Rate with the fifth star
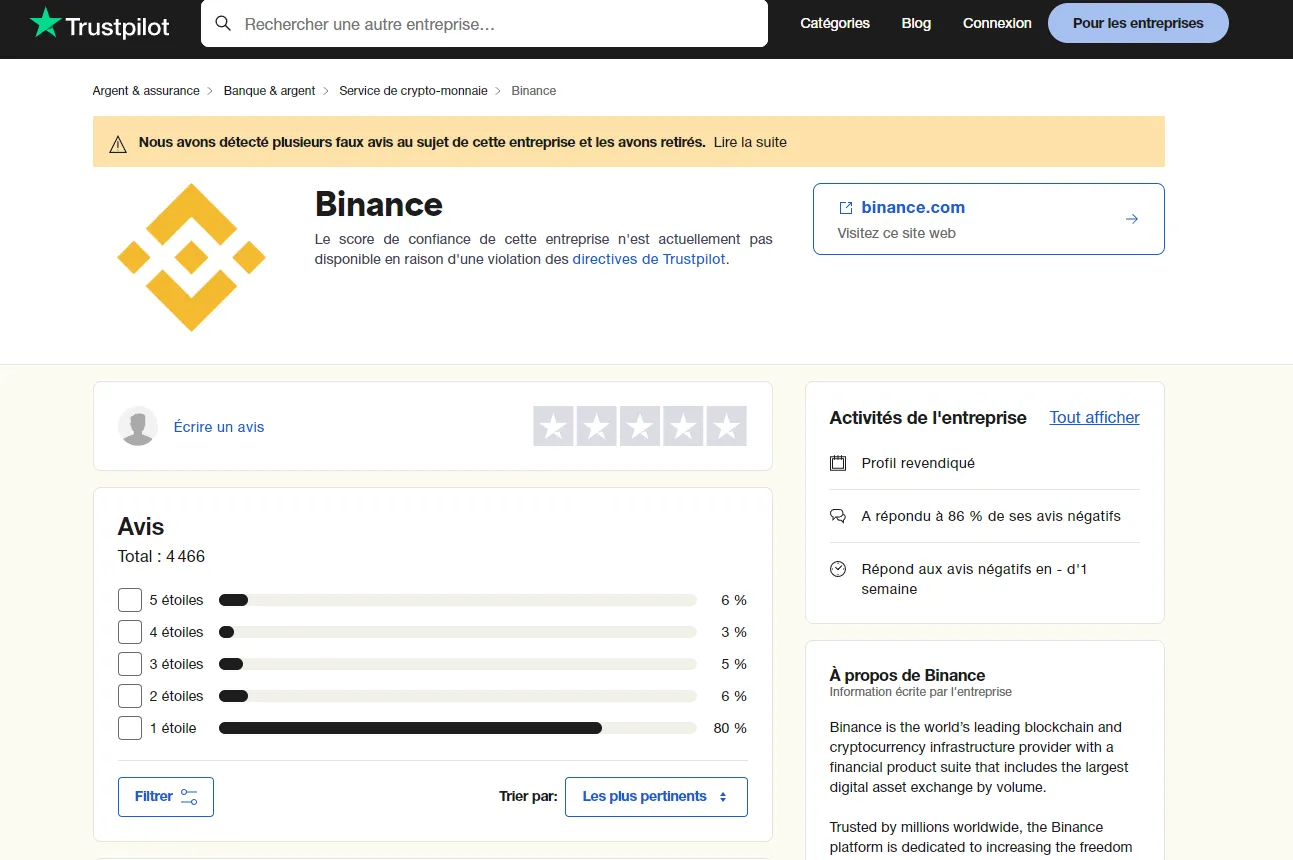Viewport: 1293px width, 860px height. point(727,426)
